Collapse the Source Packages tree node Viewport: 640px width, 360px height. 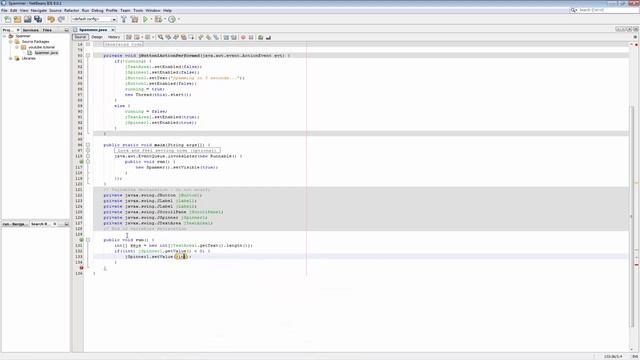pos(11,42)
